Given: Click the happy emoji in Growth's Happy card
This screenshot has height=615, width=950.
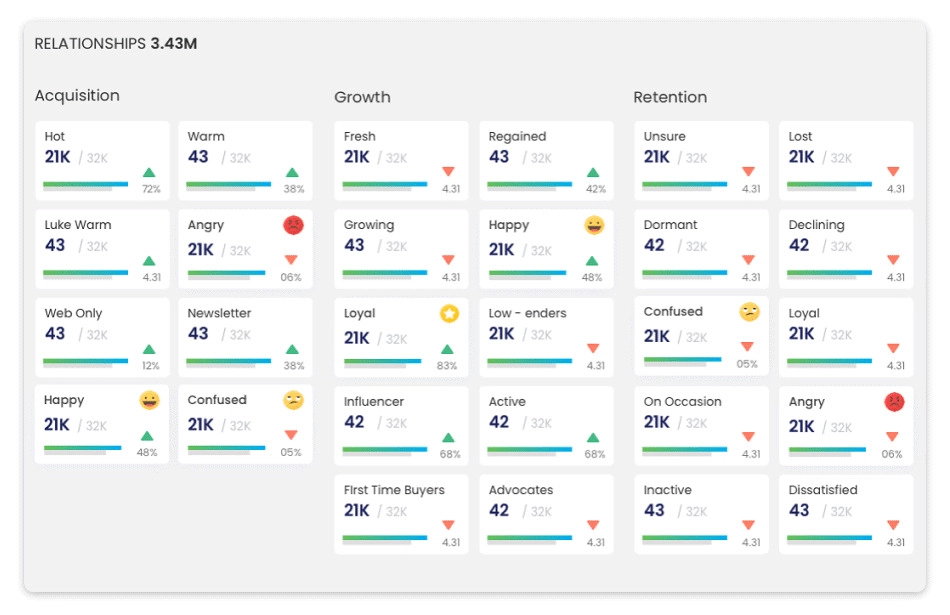Looking at the screenshot, I should (594, 225).
